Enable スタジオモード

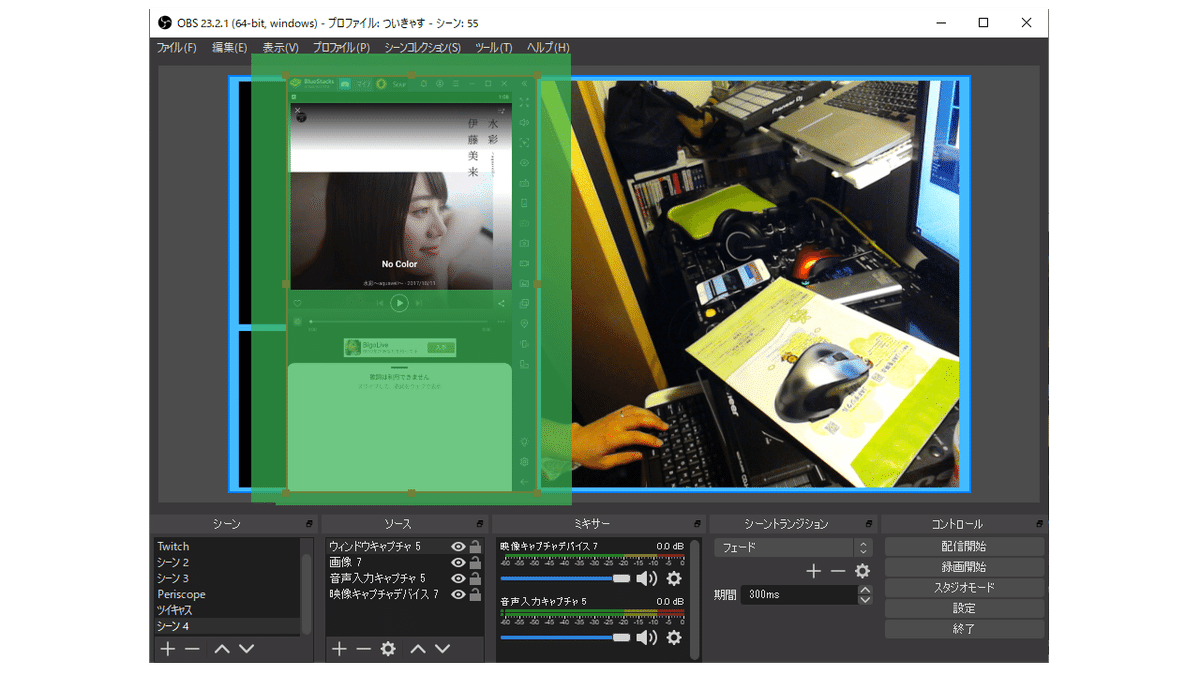[964, 588]
